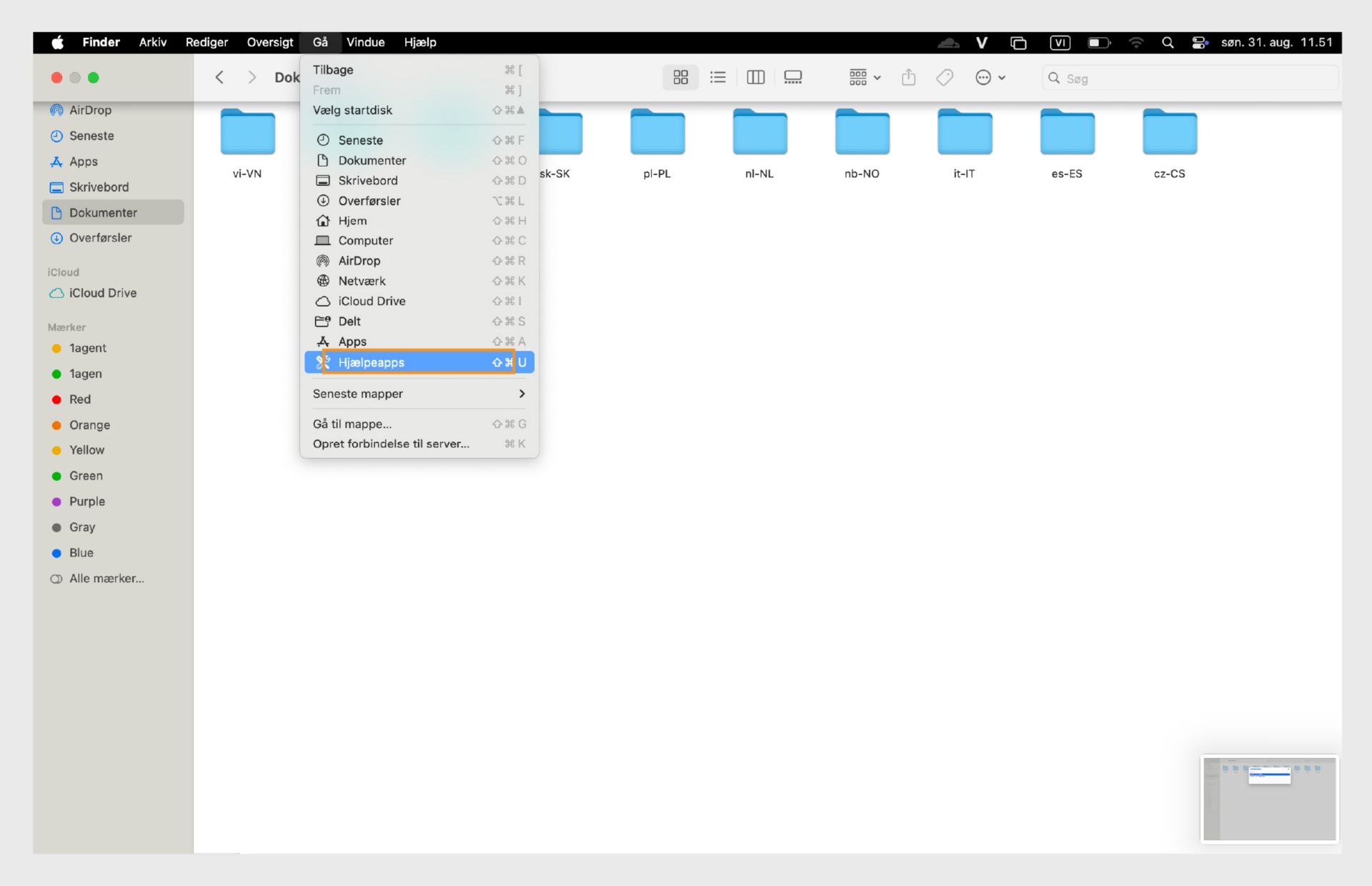1372x886 pixels.
Task: Click Alle mærker… in the sidebar
Action: 106,579
